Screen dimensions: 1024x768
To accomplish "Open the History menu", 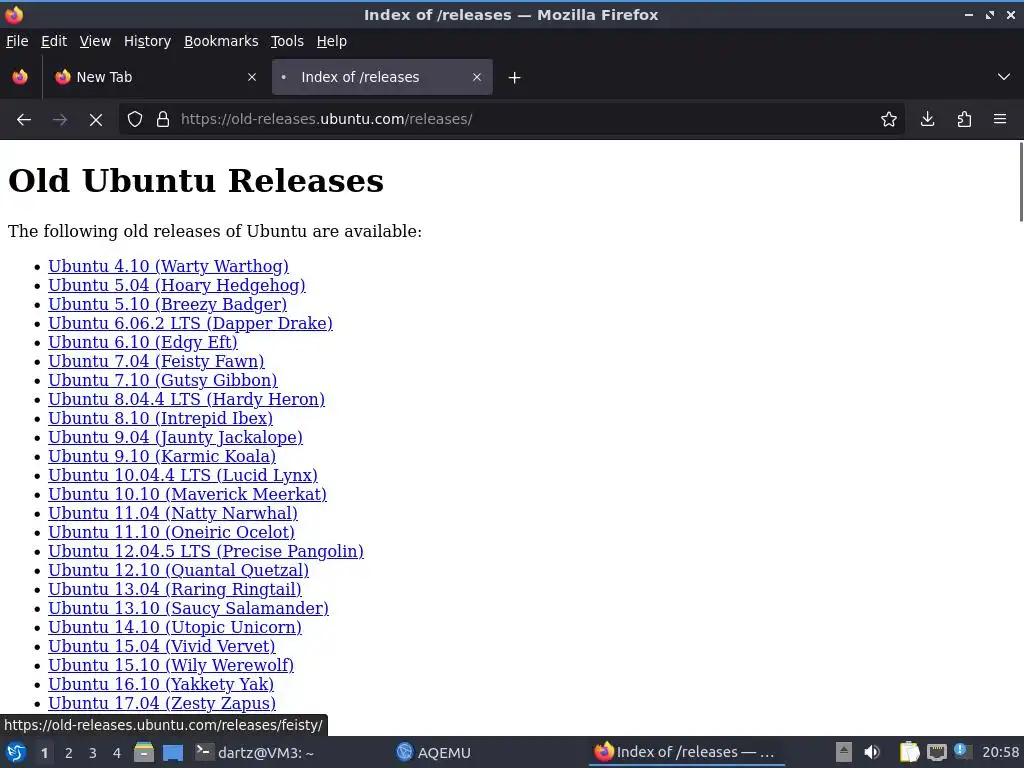I will 147,41.
